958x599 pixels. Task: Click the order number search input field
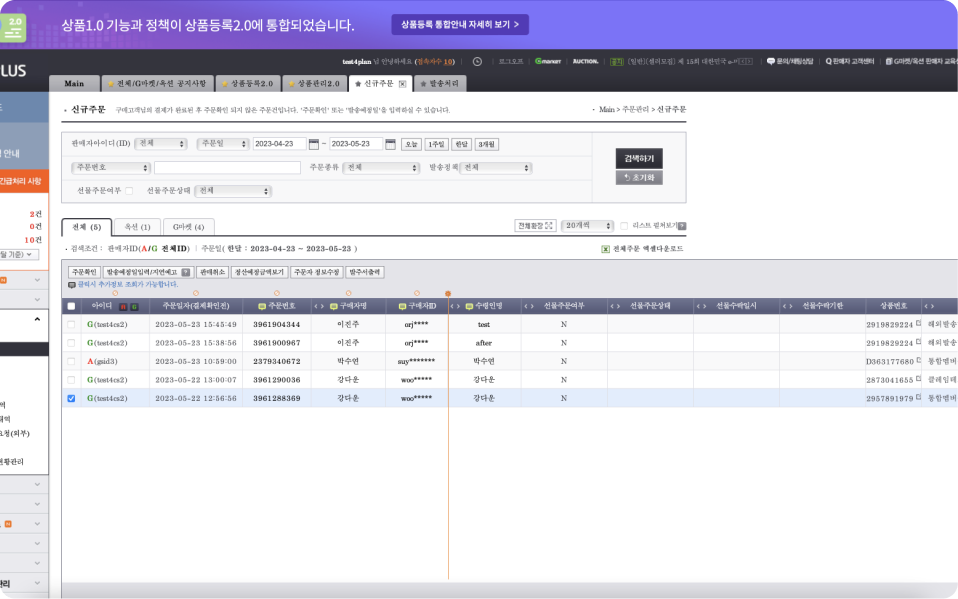[227, 168]
